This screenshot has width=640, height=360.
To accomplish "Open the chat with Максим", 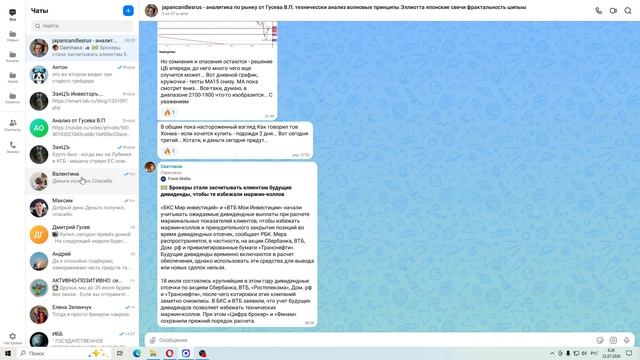I will click(82, 207).
